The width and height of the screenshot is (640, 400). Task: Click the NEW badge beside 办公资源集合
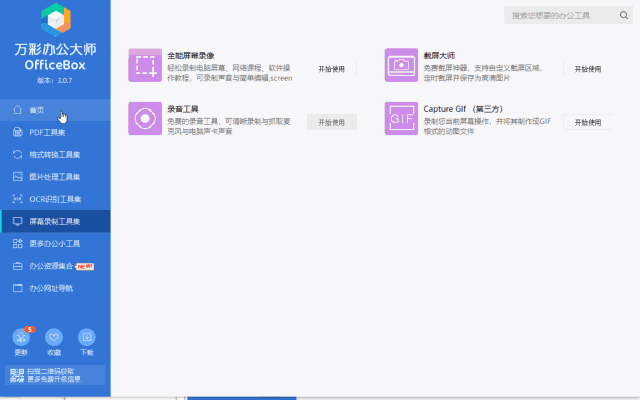(x=85, y=266)
